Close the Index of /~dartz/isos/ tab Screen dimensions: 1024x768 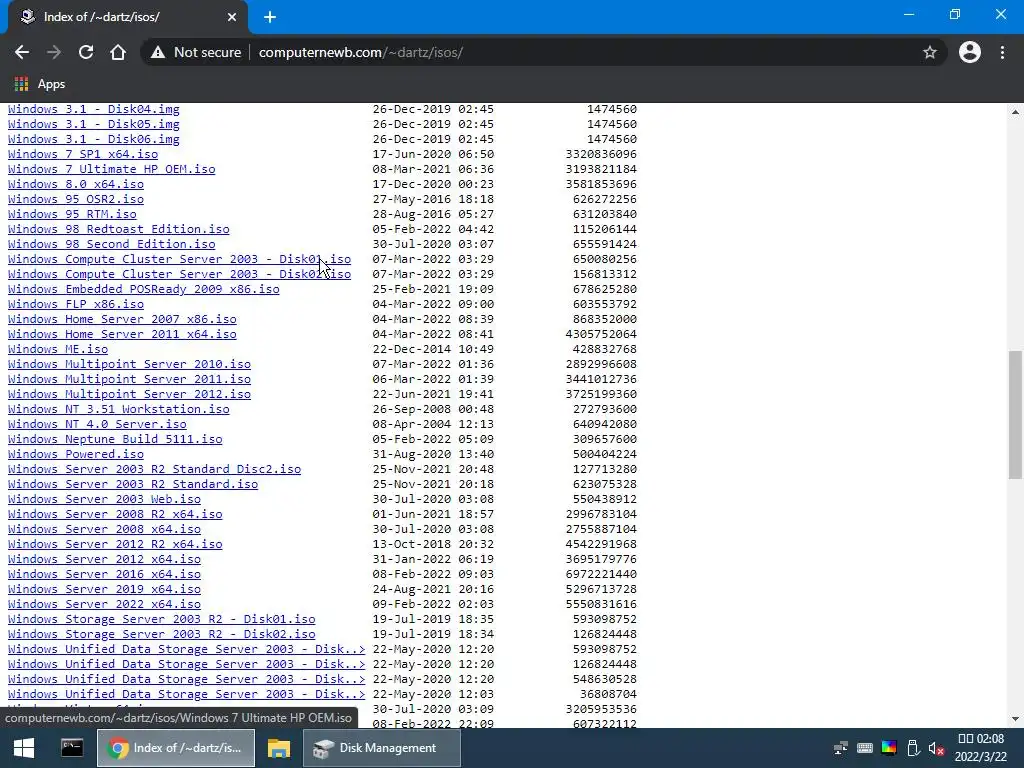tap(232, 17)
